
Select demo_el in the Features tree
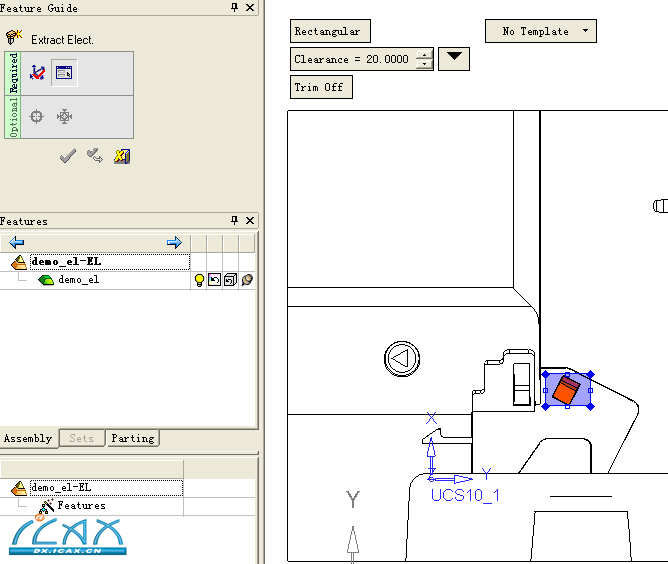click(78, 280)
